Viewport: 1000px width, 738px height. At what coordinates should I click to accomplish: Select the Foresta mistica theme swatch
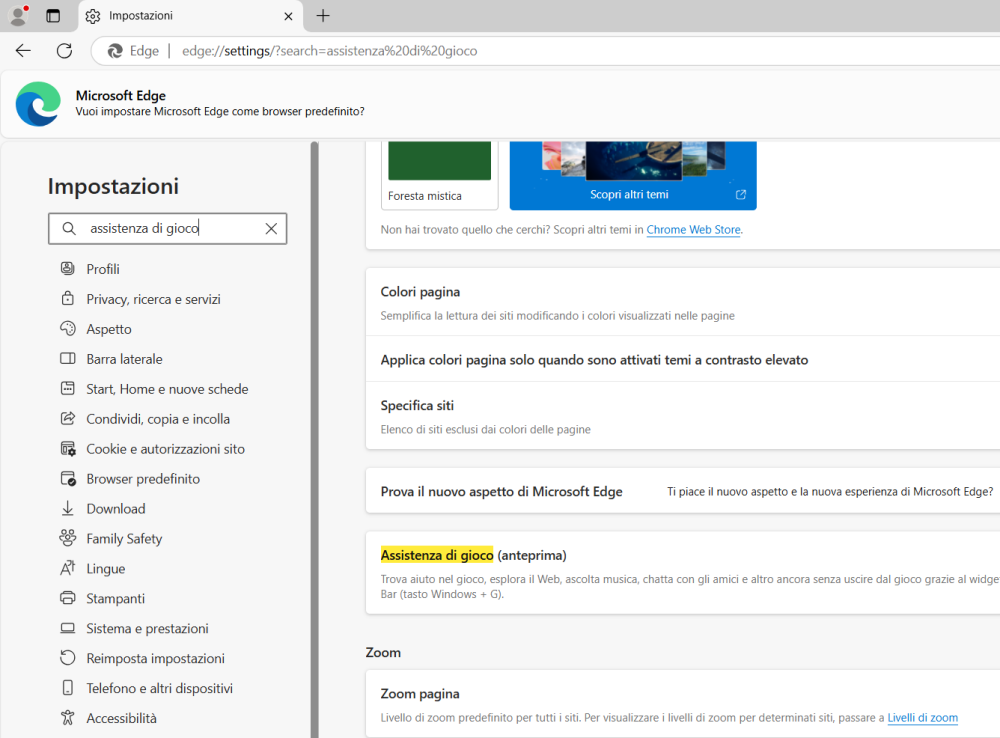click(x=439, y=161)
